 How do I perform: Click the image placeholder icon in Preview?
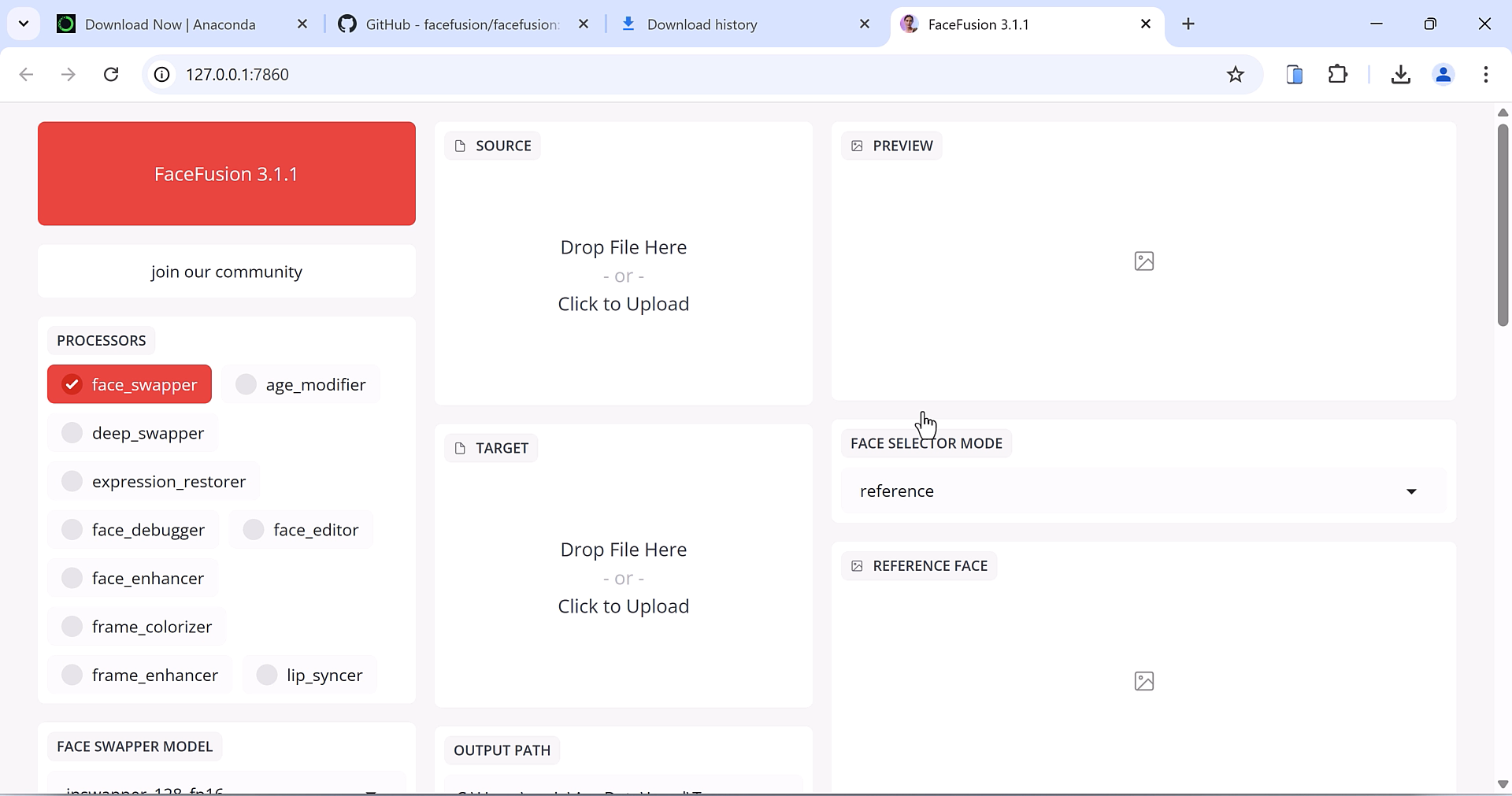[x=1144, y=261]
